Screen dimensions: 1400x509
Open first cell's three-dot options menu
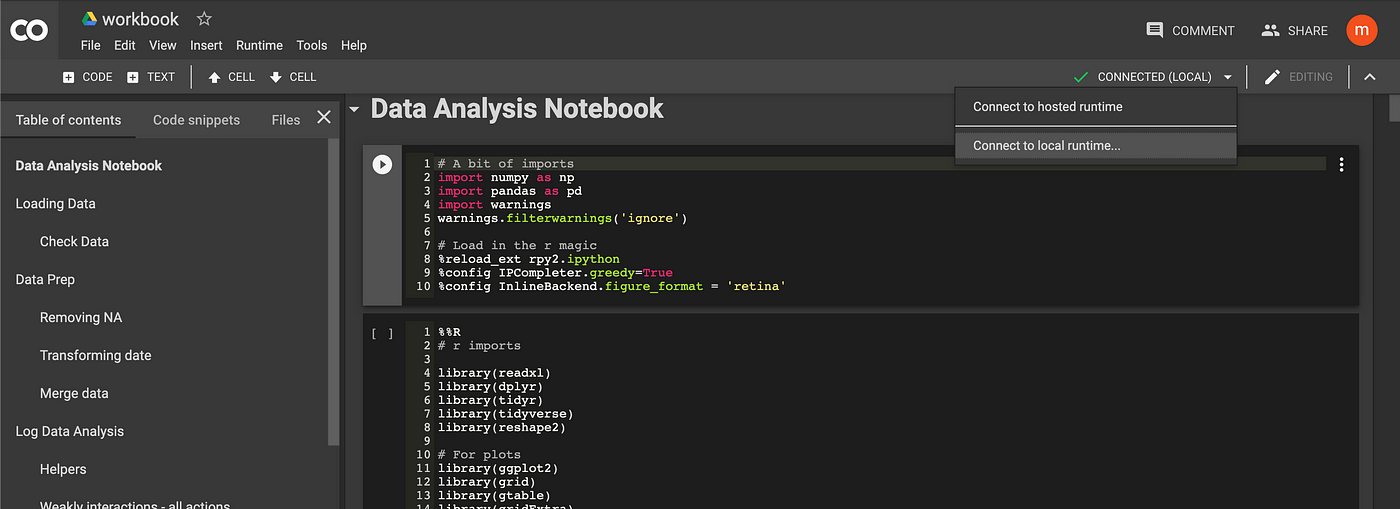tap(1341, 165)
